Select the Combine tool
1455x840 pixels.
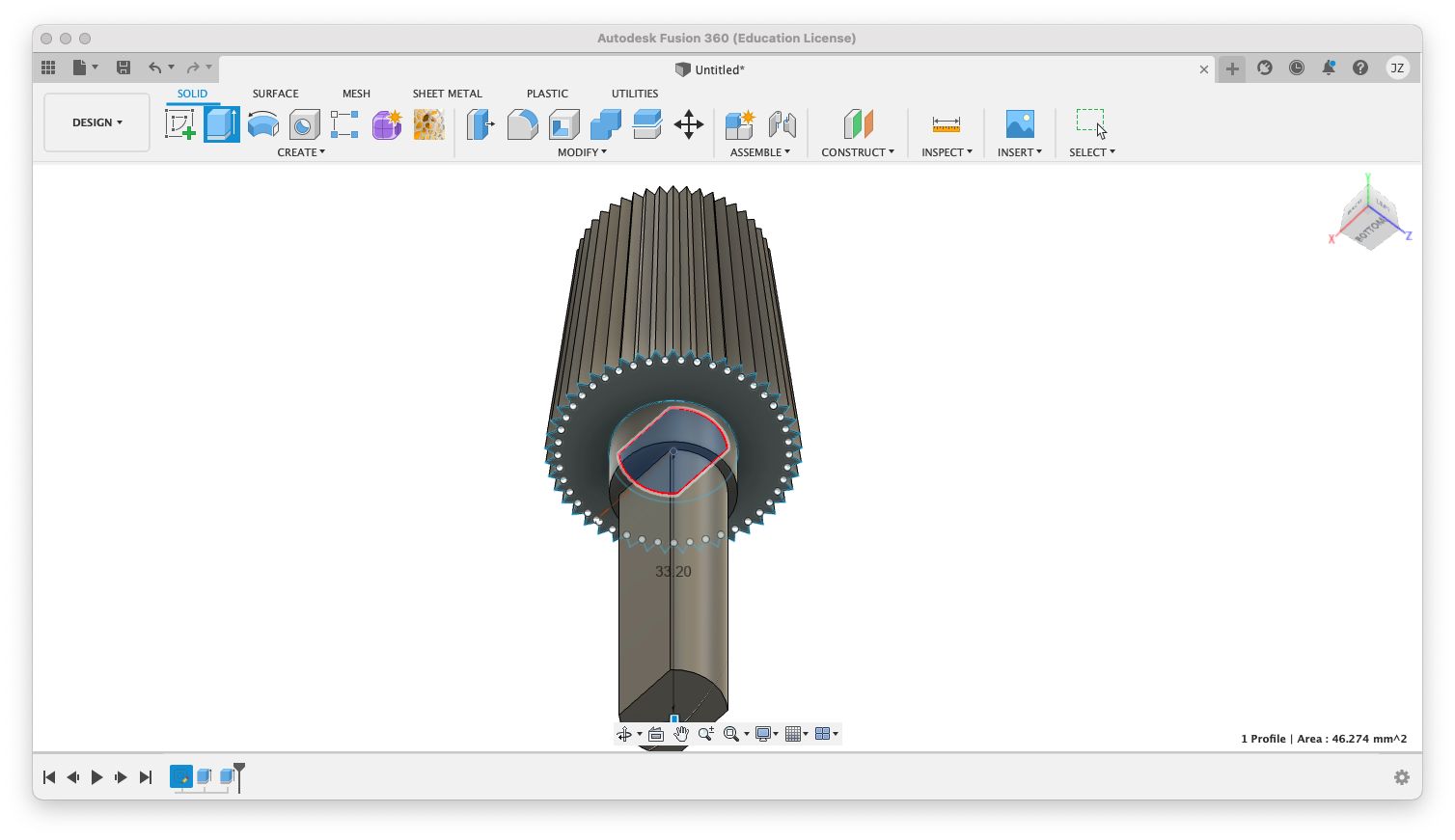click(x=606, y=124)
